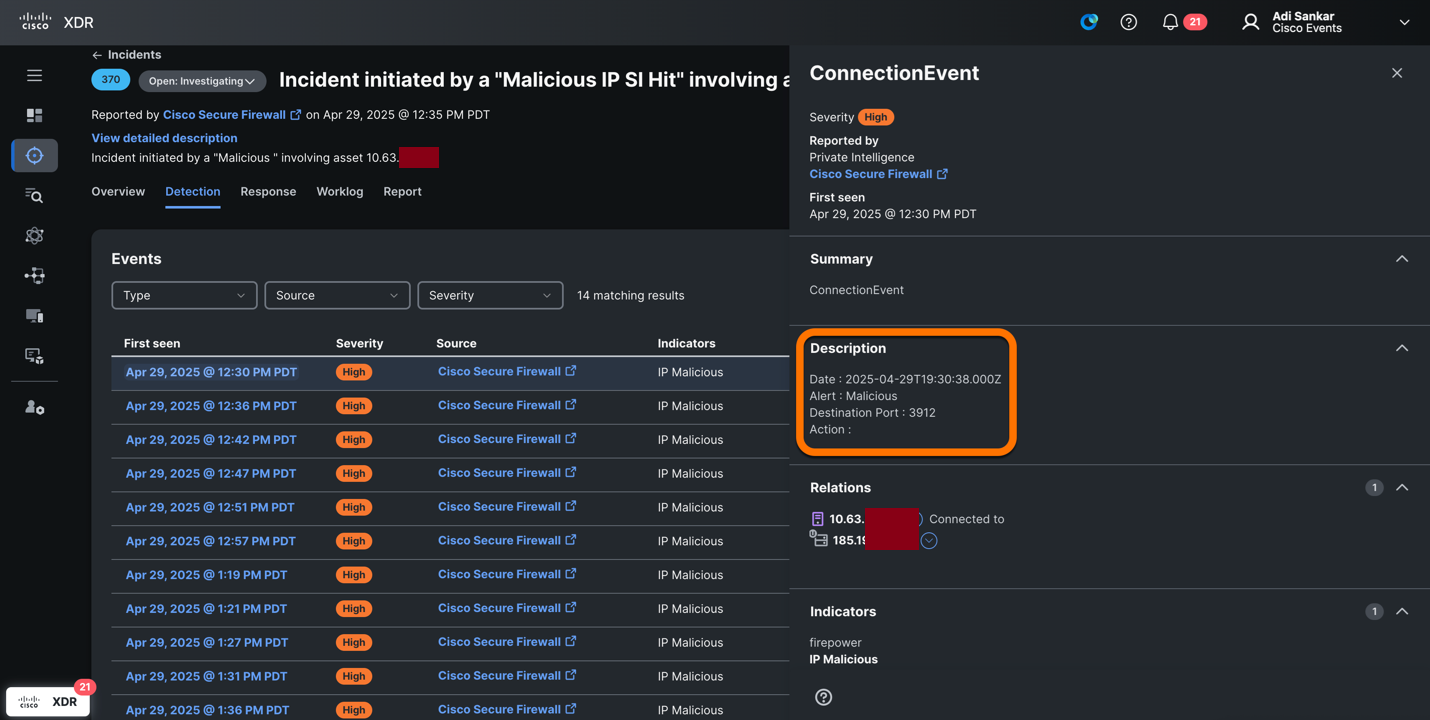Collapse the Summary section

(x=1402, y=259)
